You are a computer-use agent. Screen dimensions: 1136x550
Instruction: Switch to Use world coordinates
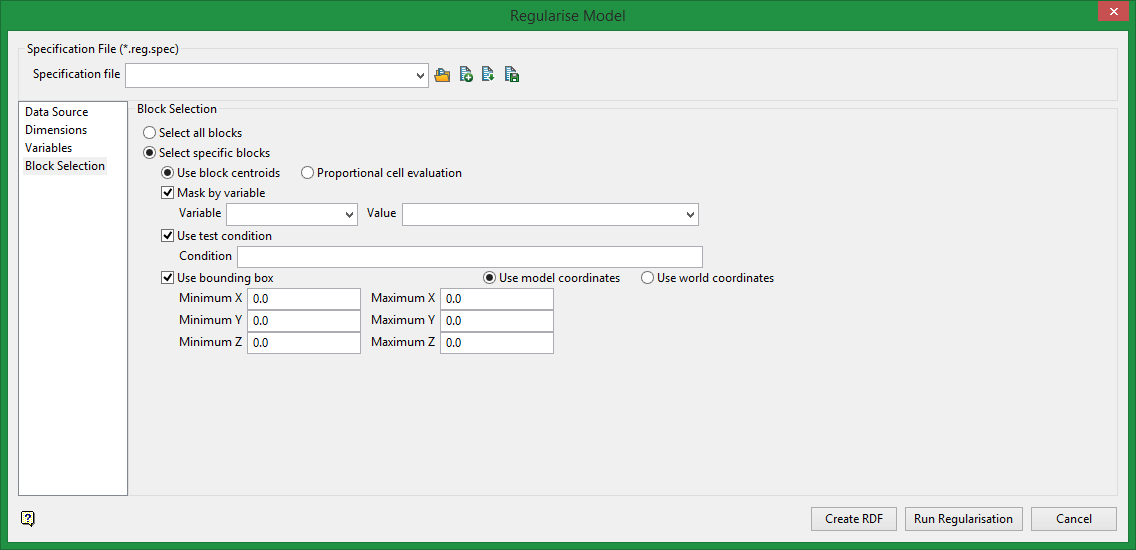point(648,278)
